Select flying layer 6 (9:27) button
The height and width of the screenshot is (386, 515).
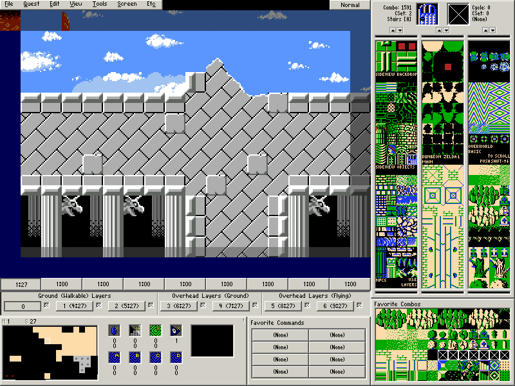coord(335,306)
